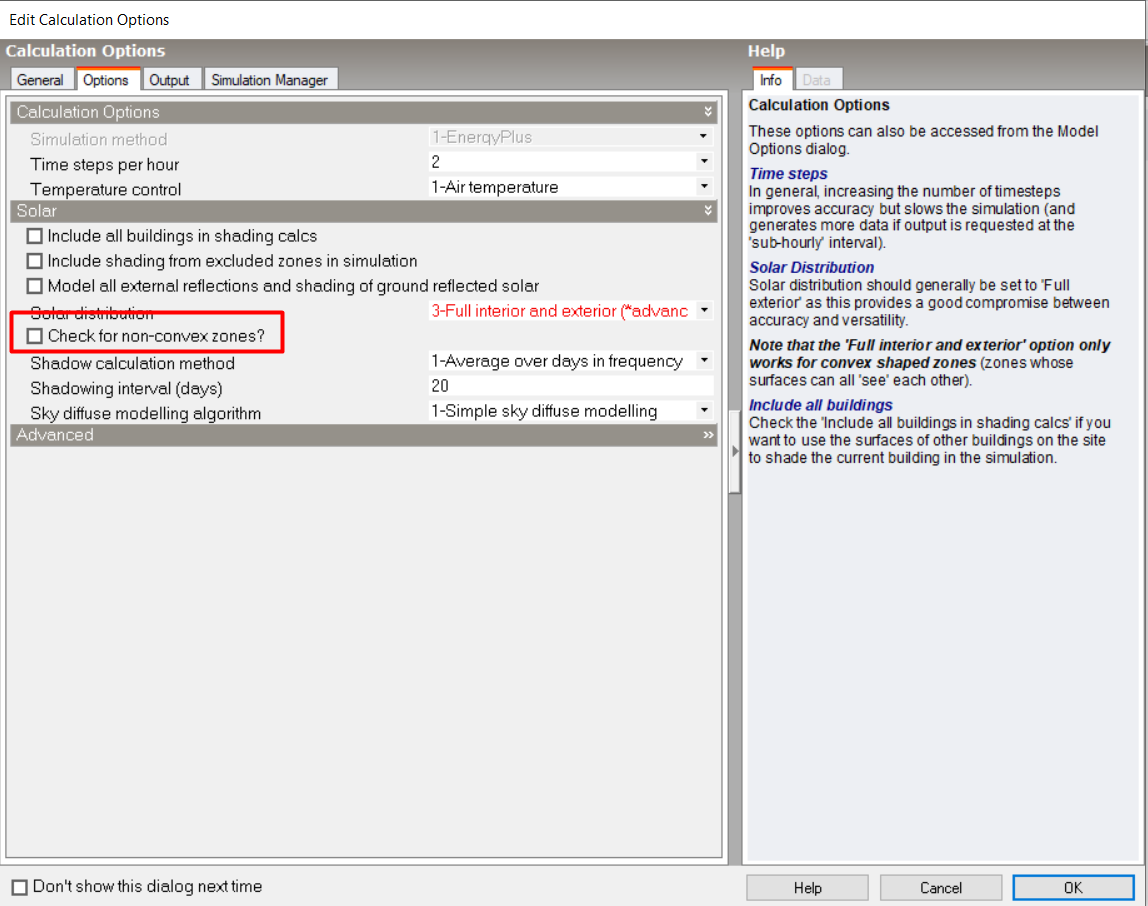Click the Shadowing interval (days) label

point(127,388)
